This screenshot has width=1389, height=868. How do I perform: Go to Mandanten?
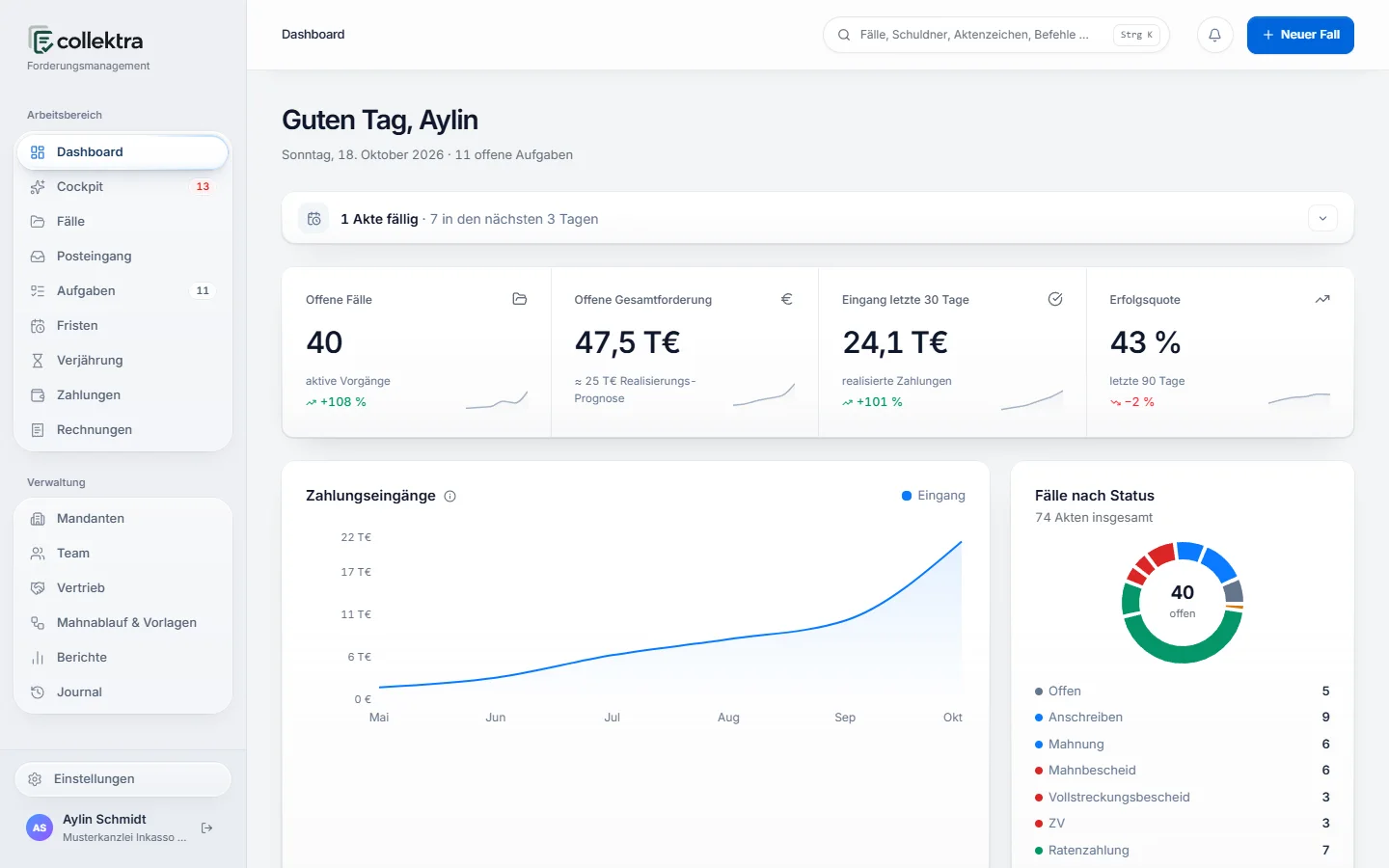[123, 519]
